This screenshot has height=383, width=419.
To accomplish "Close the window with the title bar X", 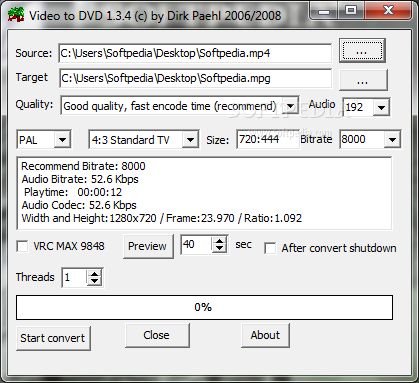I will pos(388,11).
